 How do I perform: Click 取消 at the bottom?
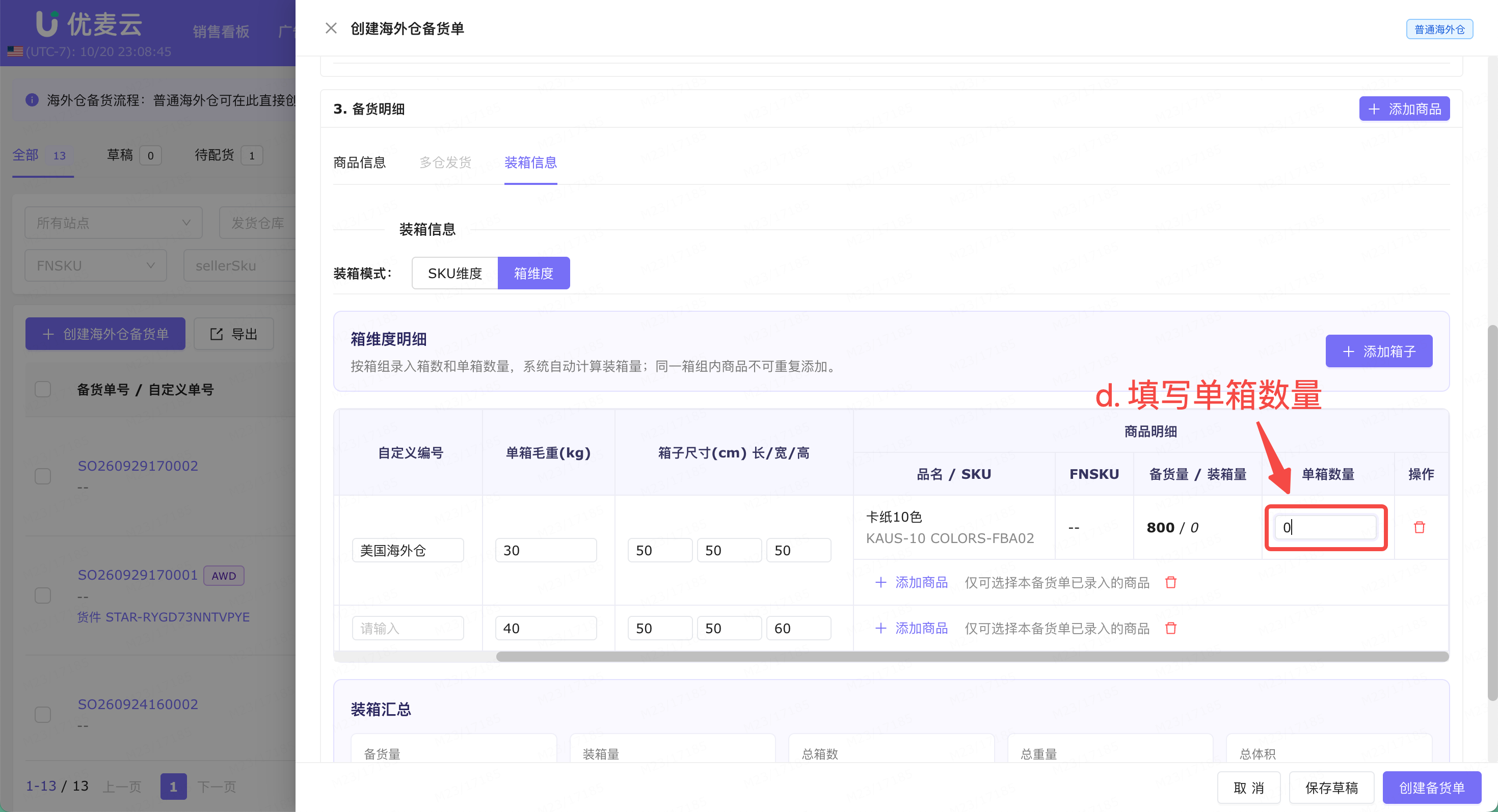tap(1248, 788)
